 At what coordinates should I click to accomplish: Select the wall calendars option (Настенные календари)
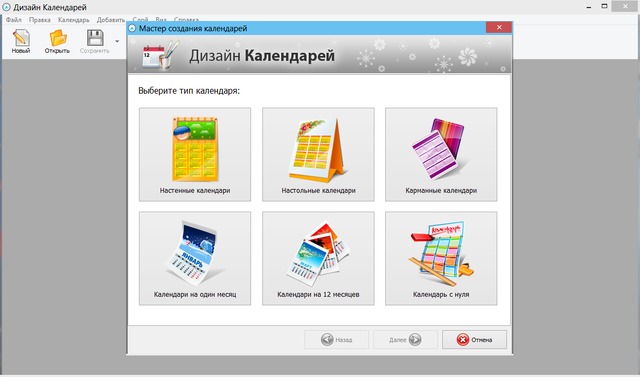[195, 154]
